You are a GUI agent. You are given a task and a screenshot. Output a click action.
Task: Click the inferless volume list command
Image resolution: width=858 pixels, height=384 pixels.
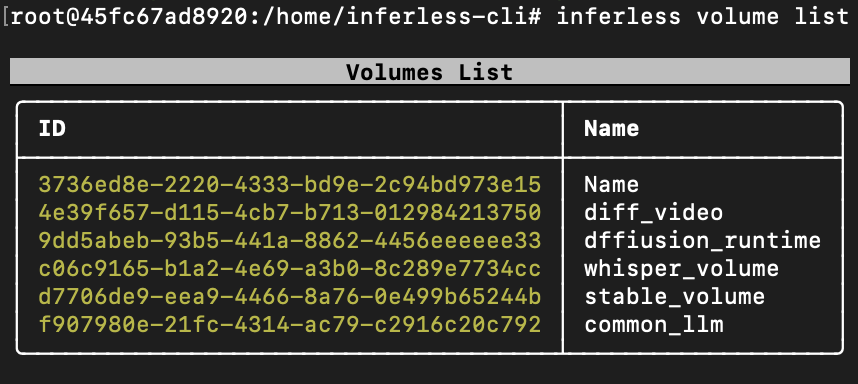tap(703, 17)
